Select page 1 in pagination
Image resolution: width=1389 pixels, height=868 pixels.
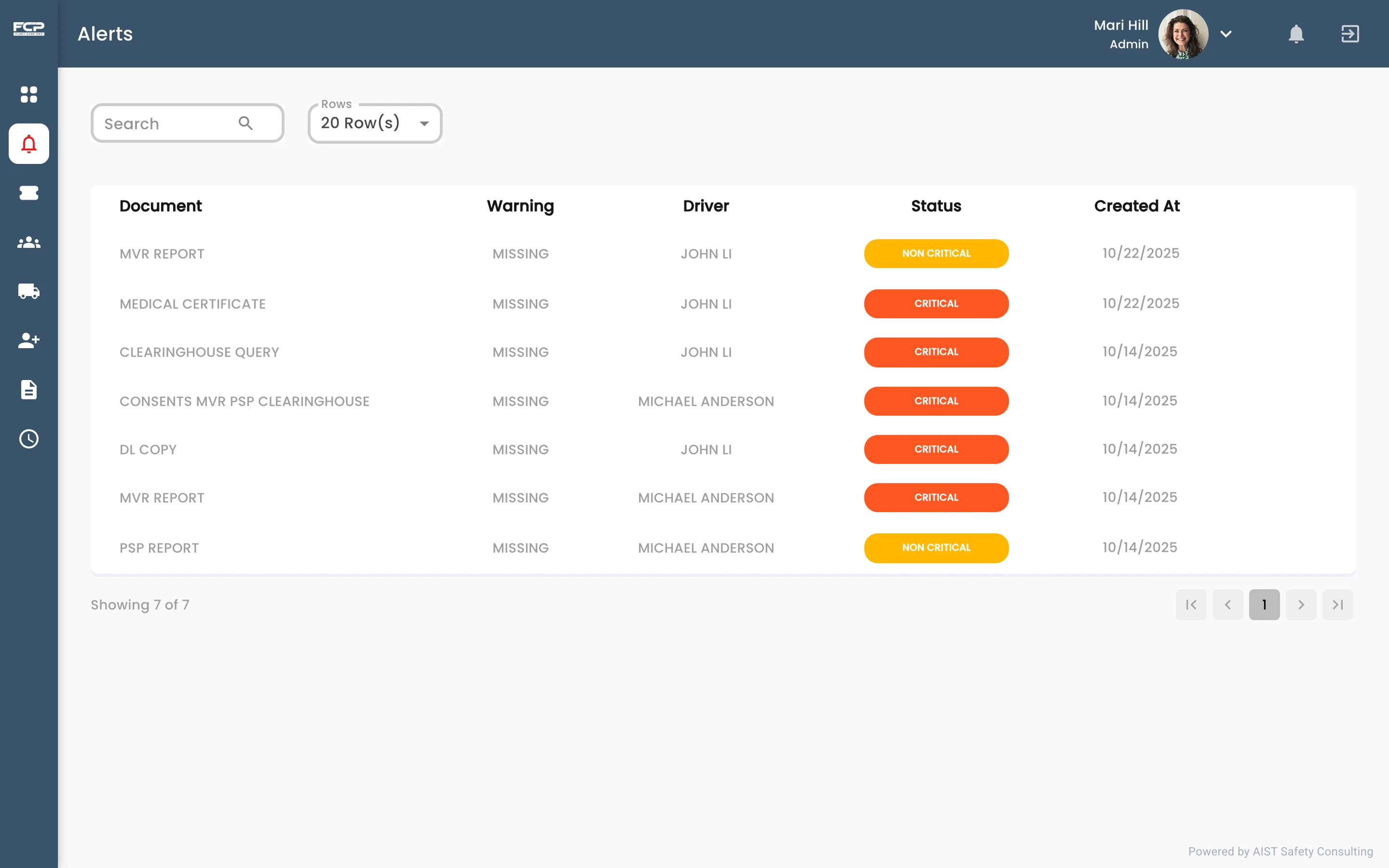pyautogui.click(x=1265, y=605)
